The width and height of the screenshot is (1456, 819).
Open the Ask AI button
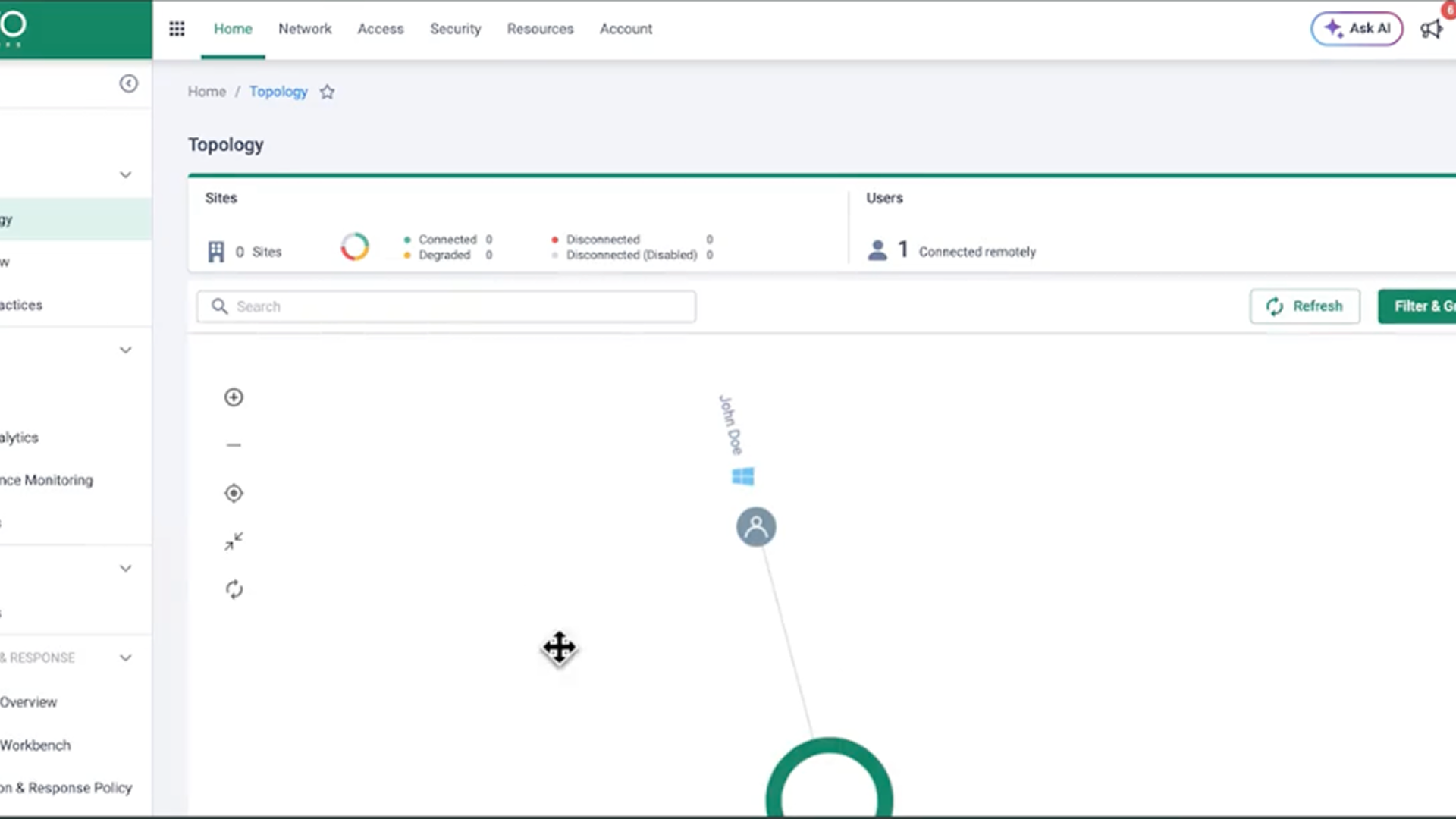pyautogui.click(x=1357, y=29)
